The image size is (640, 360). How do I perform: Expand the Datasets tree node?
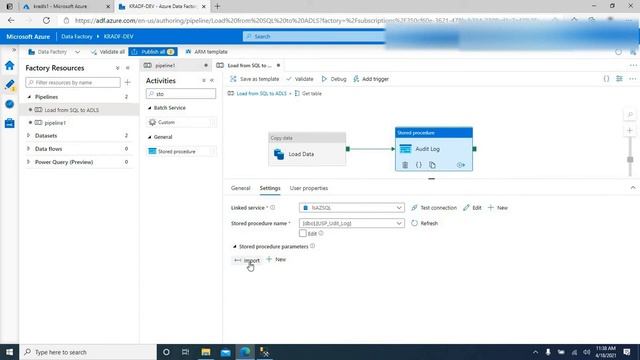[x=29, y=136]
